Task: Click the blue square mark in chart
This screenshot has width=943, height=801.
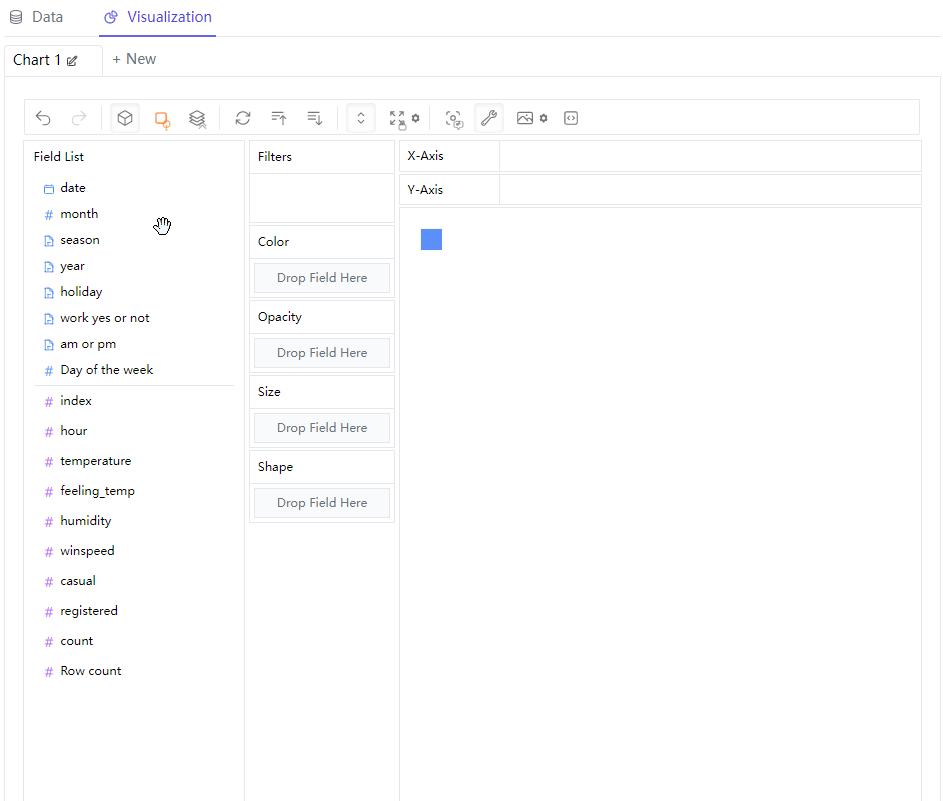Action: coord(431,239)
